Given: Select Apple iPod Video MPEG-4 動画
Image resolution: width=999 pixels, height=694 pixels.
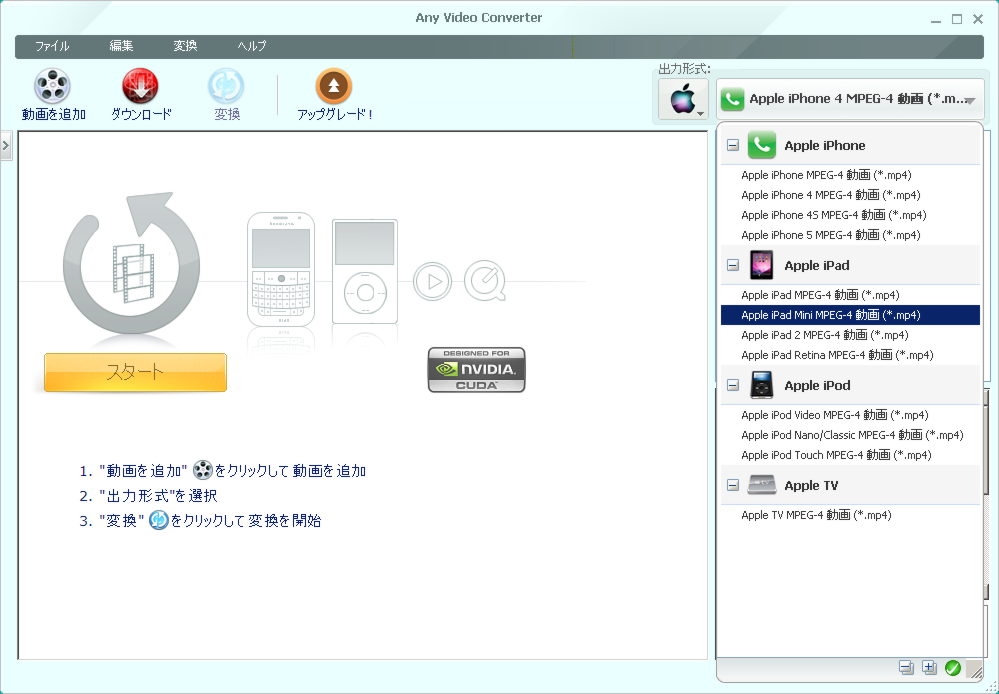Looking at the screenshot, I should click(x=850, y=415).
